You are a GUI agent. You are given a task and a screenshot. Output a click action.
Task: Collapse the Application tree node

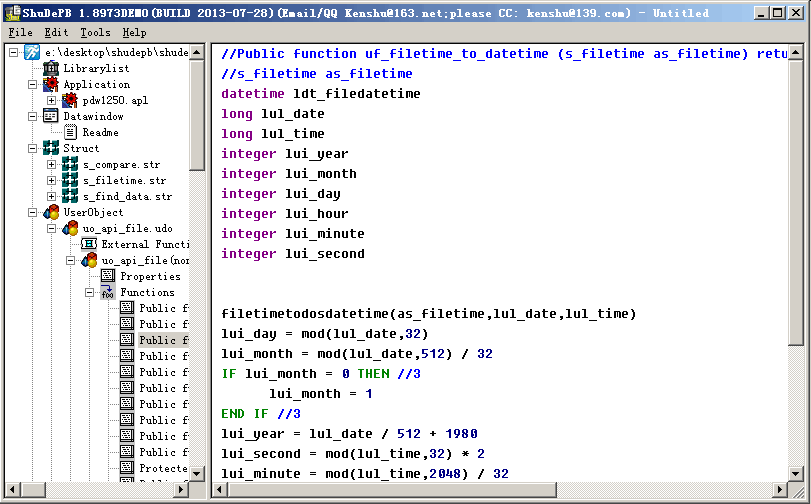pos(33,84)
